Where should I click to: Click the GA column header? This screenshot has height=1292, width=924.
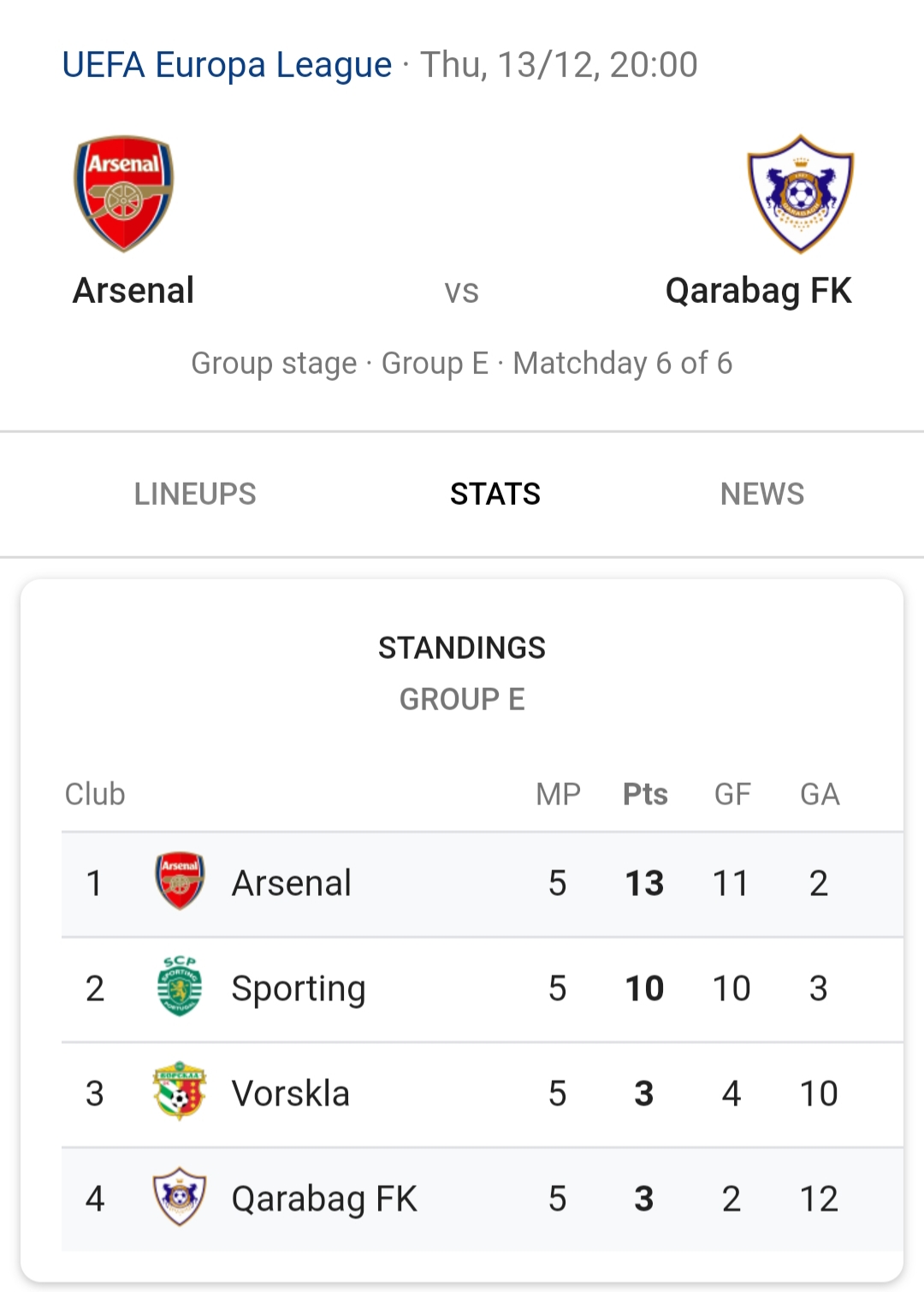tap(820, 794)
